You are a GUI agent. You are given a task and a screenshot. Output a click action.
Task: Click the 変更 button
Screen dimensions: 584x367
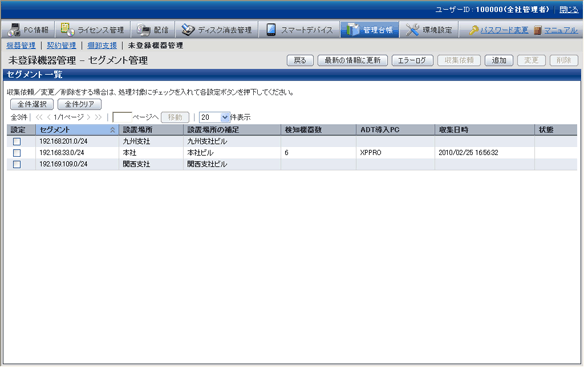[x=531, y=60]
